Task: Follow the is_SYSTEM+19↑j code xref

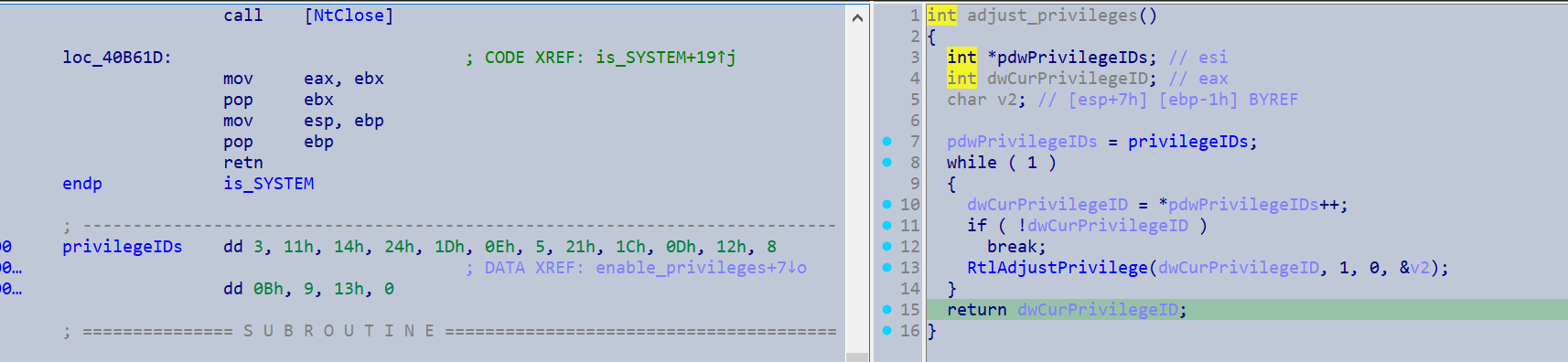Action: [665, 58]
